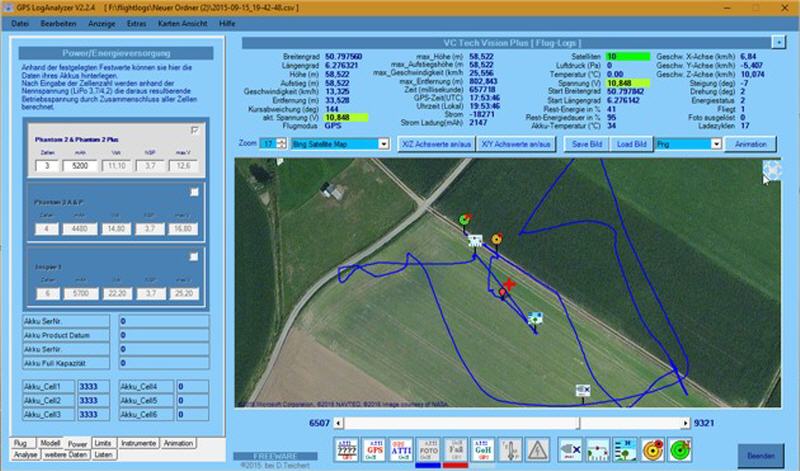800x471 pixels.
Task: Open the Datei menu
Action: coord(20,23)
